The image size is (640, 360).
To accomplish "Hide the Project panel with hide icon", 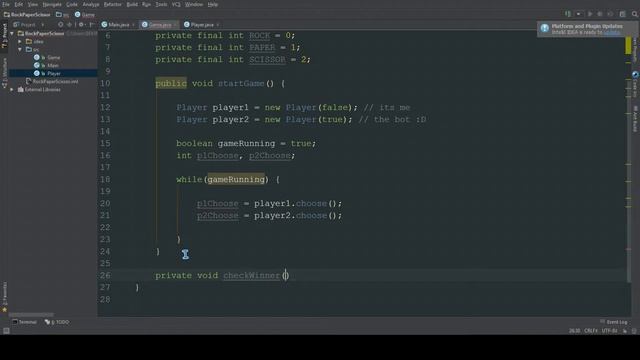I will point(92,24).
